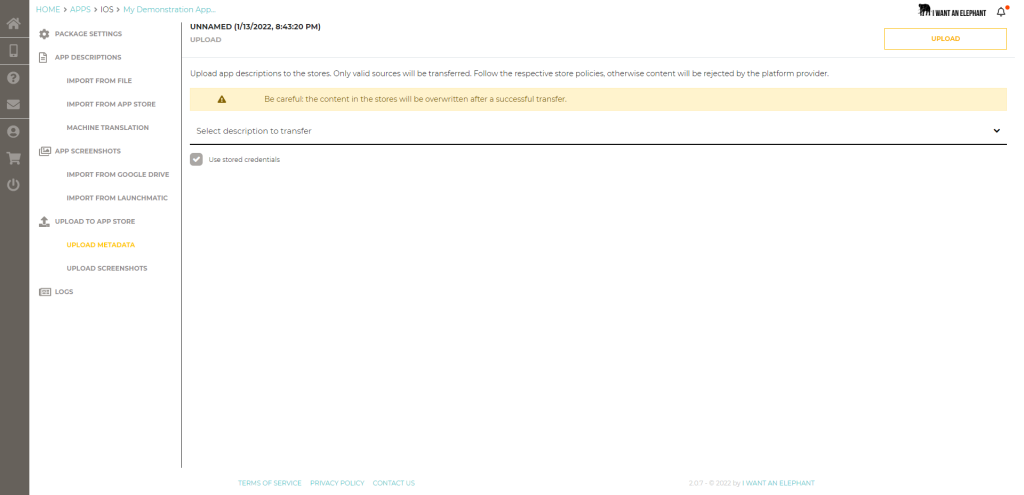Click the overwrite warning message text
Image resolution: width=1024 pixels, height=495 pixels.
coord(415,99)
